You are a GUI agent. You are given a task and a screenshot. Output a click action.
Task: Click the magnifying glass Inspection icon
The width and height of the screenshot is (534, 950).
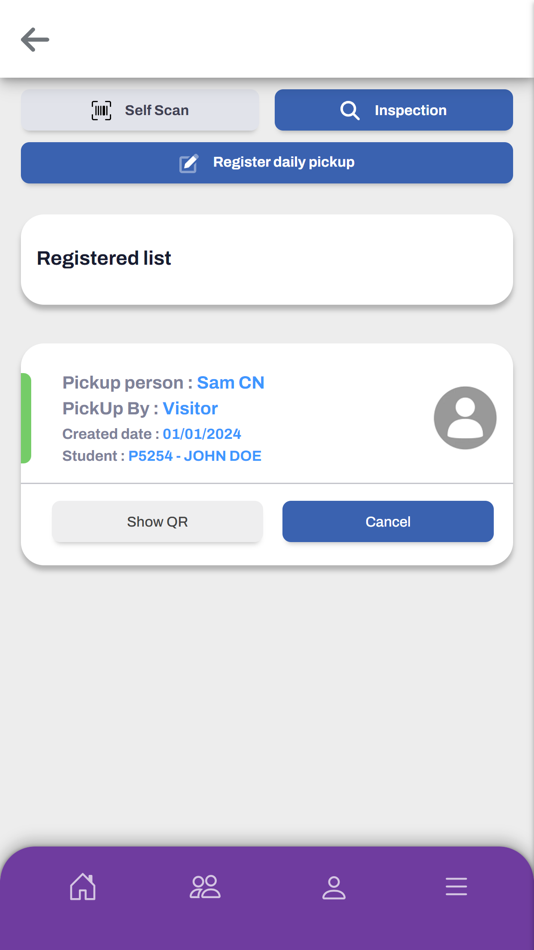(350, 110)
